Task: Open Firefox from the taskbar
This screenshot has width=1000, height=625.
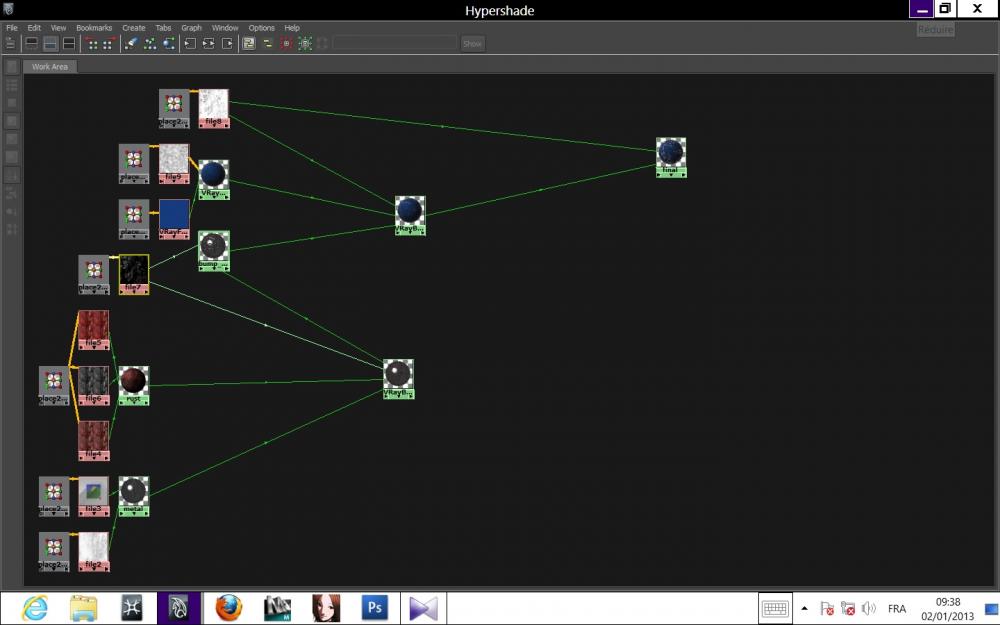Action: pos(228,608)
